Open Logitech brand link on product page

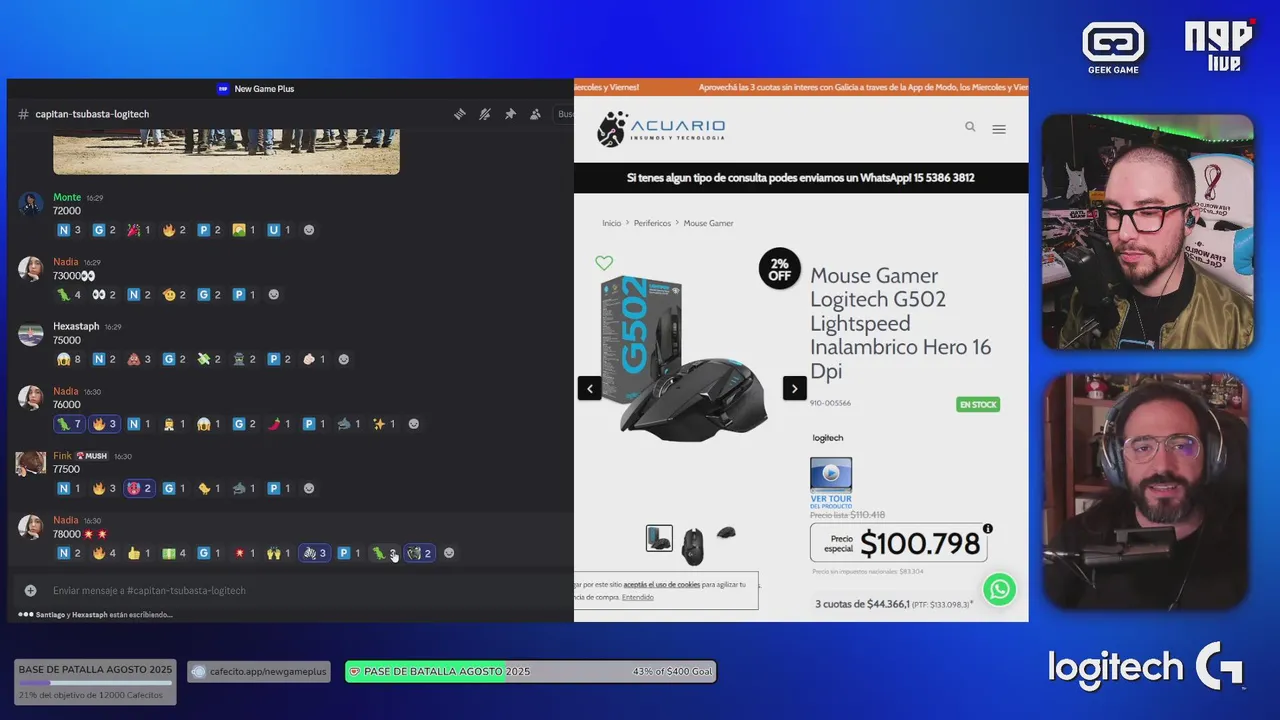coord(828,438)
